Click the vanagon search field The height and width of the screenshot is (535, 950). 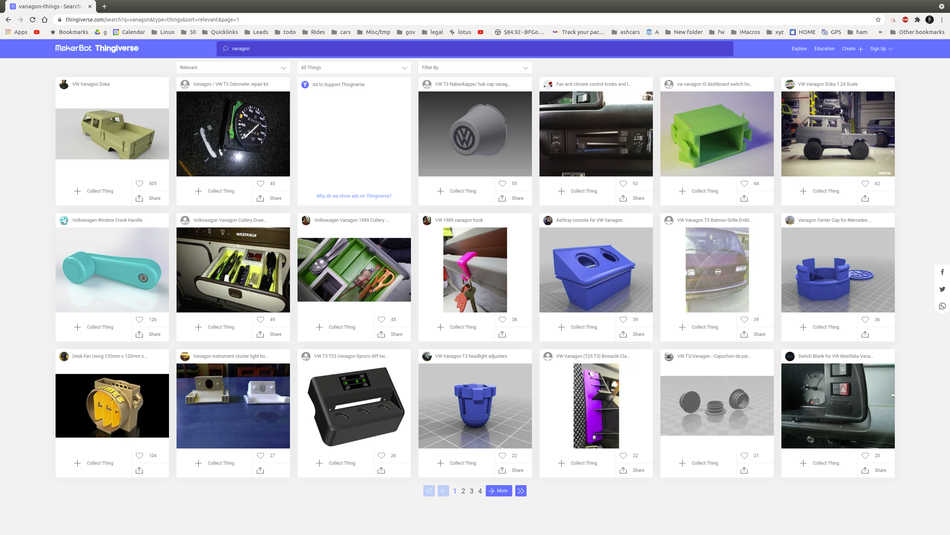(x=474, y=48)
